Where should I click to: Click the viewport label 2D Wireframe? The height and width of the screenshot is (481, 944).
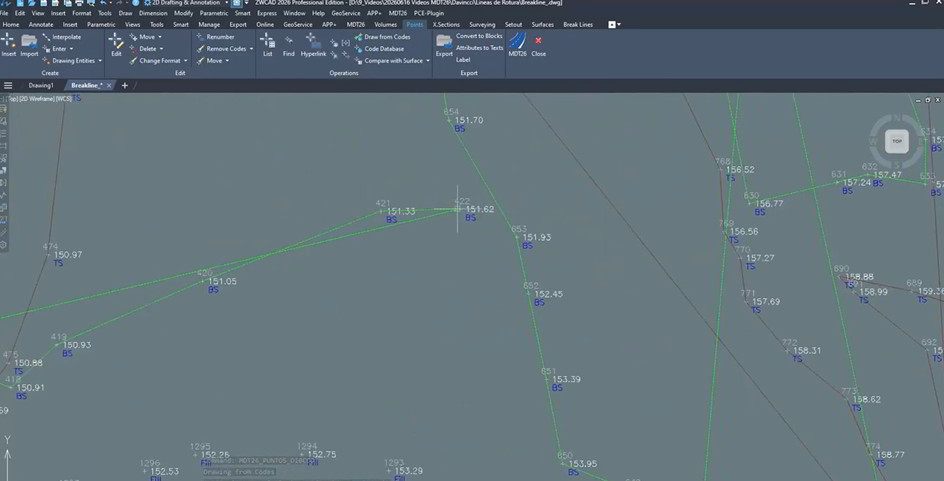pyautogui.click(x=37, y=98)
